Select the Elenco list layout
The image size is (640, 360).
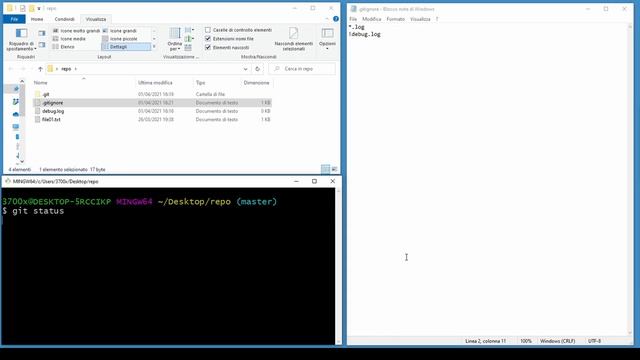64,47
